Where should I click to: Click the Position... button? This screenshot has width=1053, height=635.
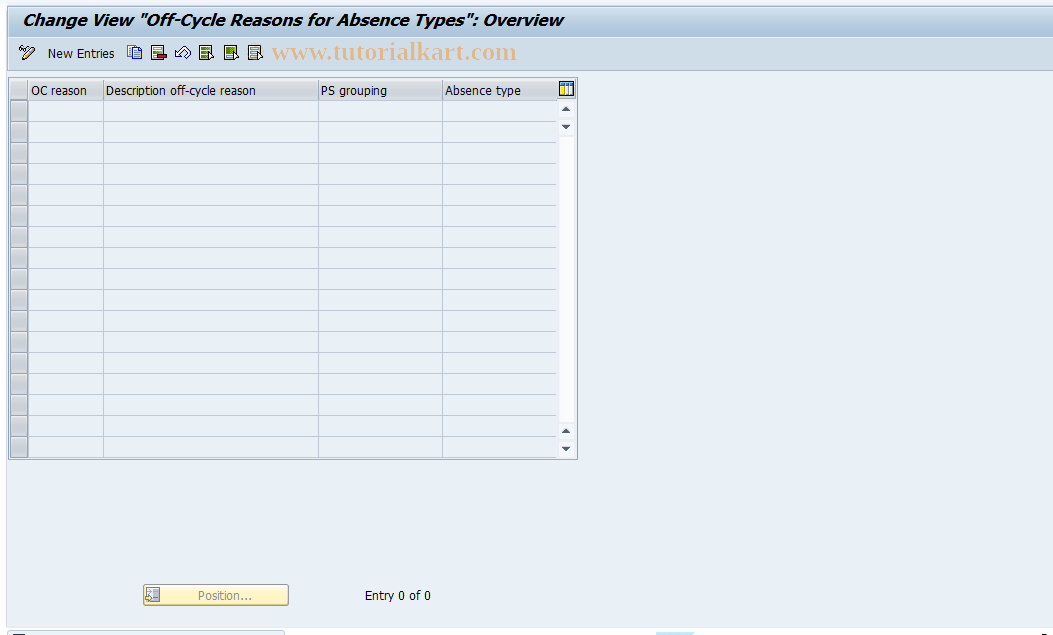pos(216,595)
